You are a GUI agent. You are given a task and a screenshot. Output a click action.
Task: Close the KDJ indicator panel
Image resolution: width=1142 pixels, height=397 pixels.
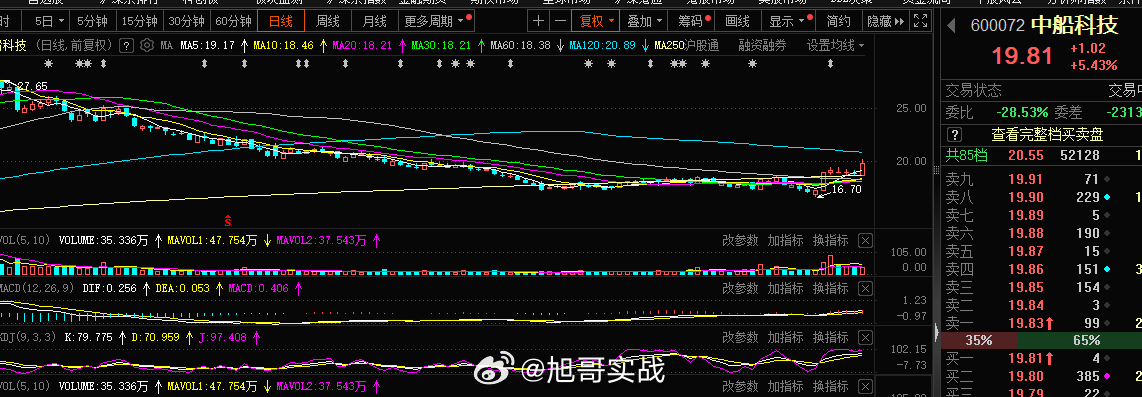865,337
